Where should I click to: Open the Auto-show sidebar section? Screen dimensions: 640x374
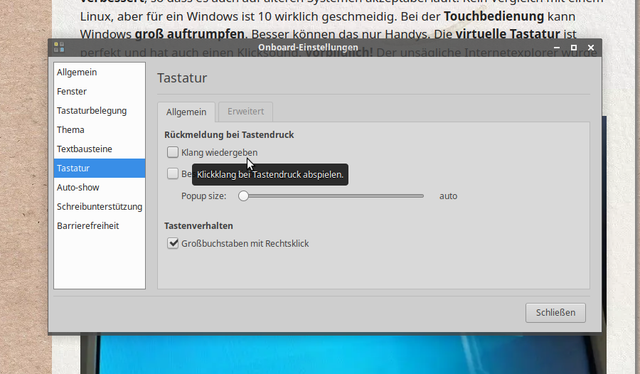click(99, 187)
